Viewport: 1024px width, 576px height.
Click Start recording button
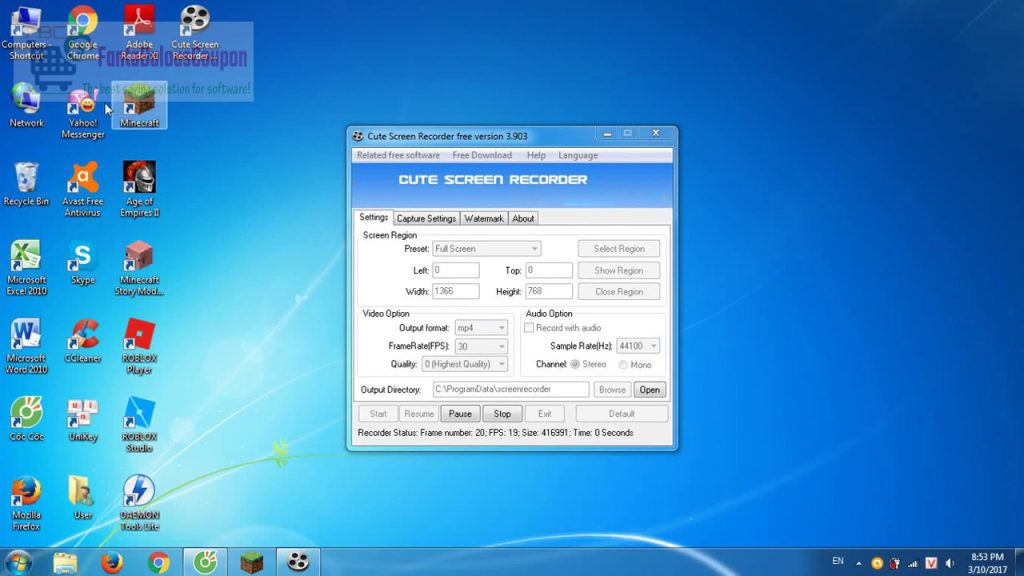click(x=378, y=414)
